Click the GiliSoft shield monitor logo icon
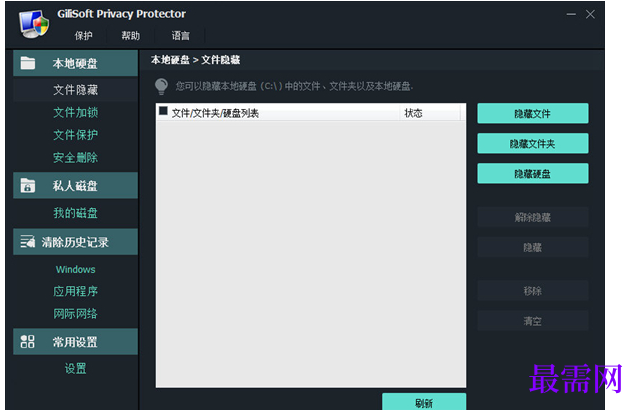This screenshot has height=410, width=641. (x=34, y=24)
